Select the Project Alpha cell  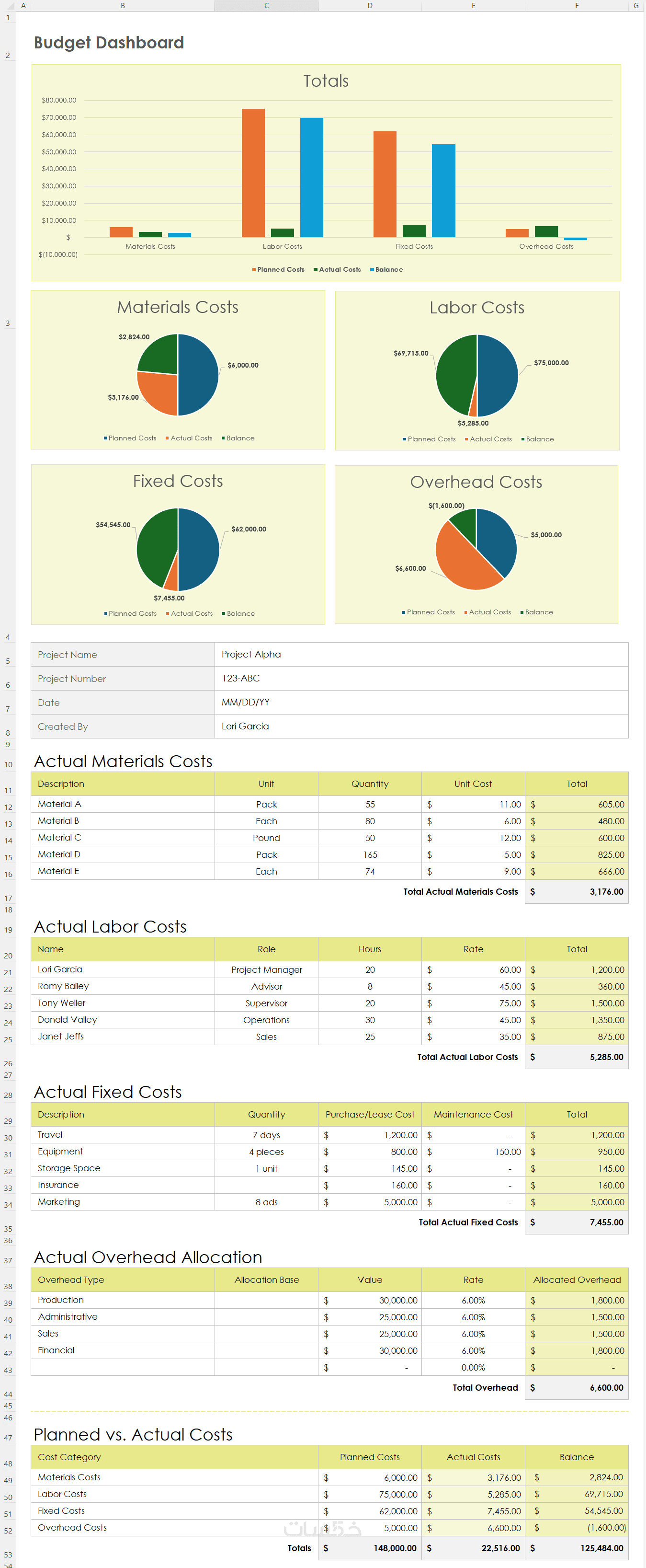421,654
